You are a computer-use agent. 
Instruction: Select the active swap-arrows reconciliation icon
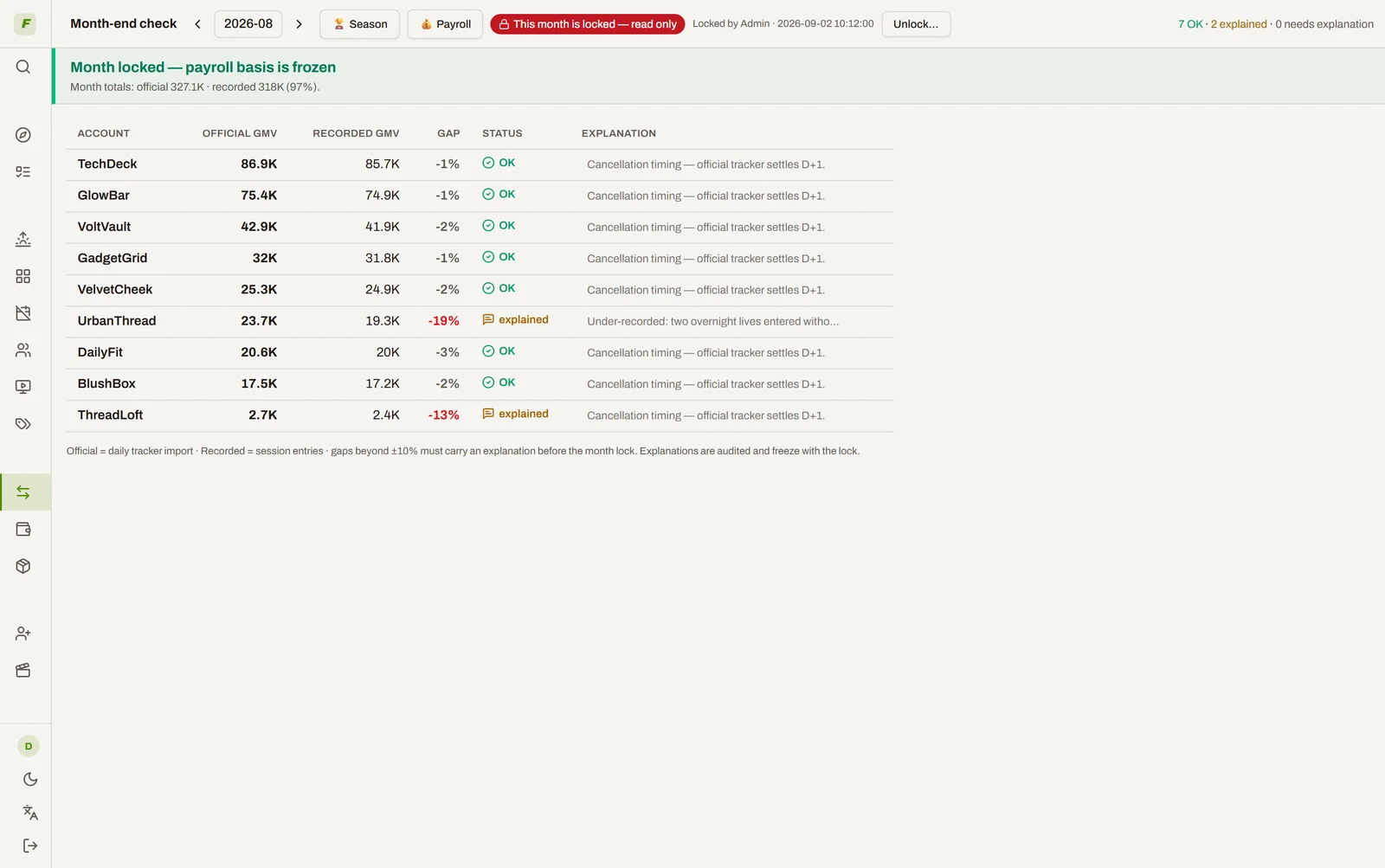(23, 492)
